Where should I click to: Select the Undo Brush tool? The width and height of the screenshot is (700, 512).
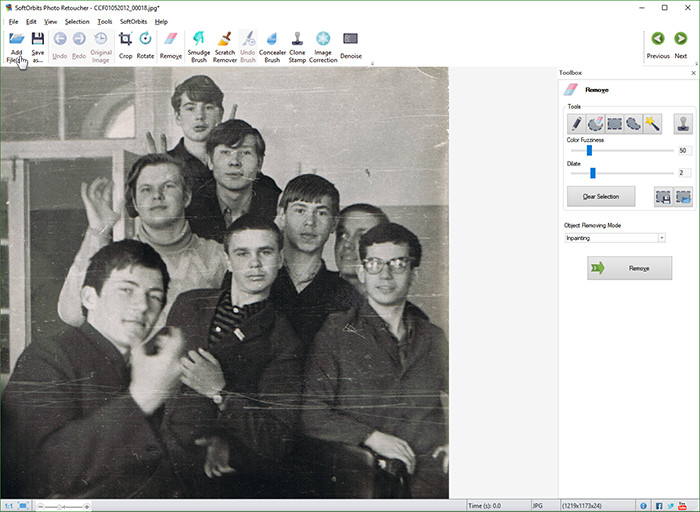click(248, 39)
